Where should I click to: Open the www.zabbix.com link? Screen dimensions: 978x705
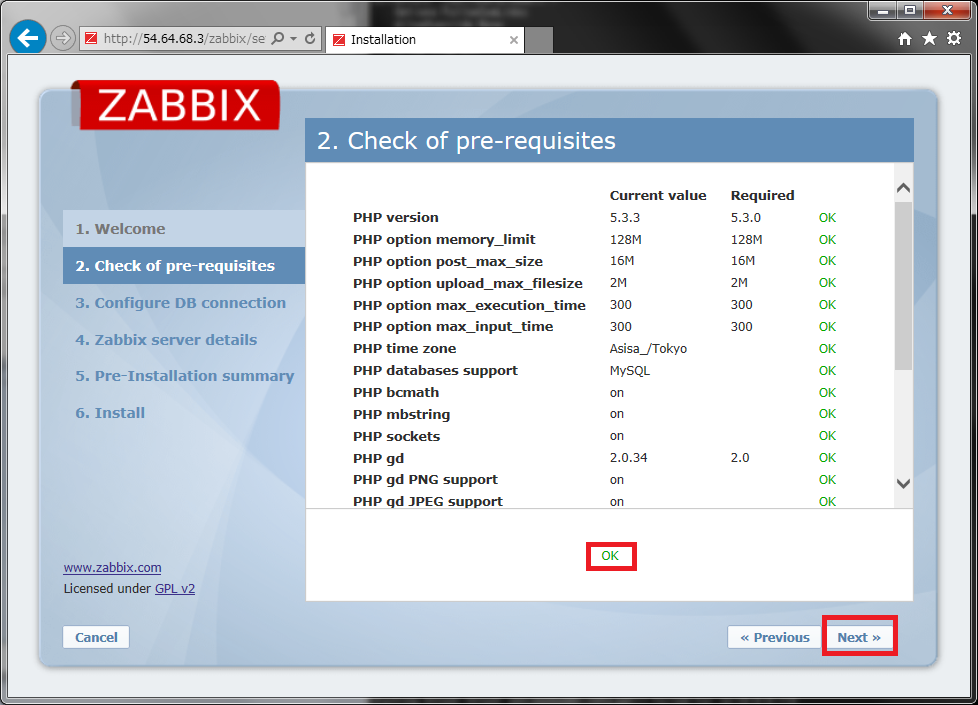coord(112,568)
